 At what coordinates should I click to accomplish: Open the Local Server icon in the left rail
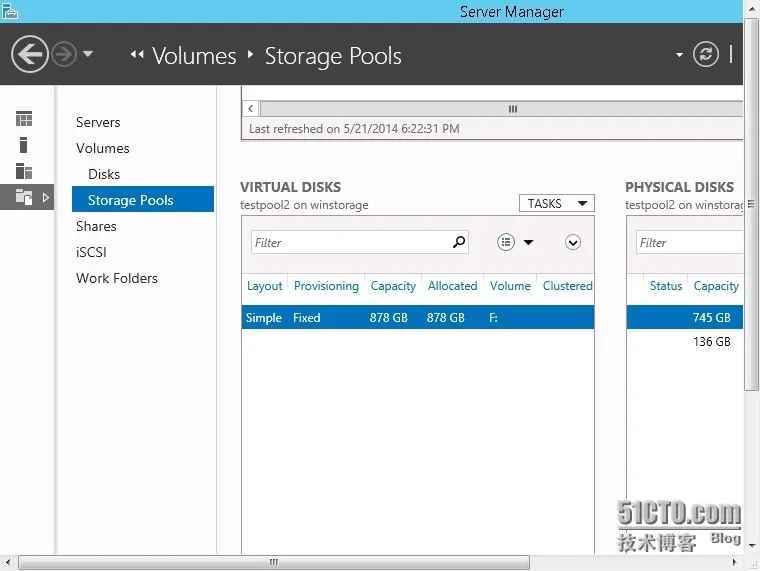pyautogui.click(x=23, y=144)
